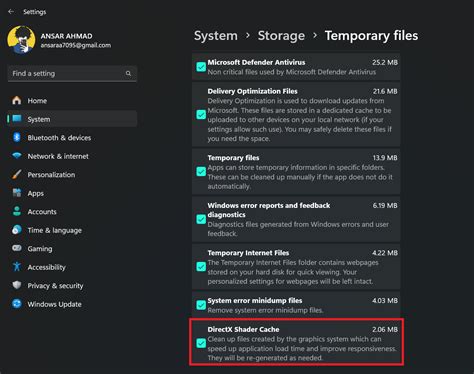Image resolution: width=474 pixels, height=374 pixels.
Task: Click the 4.03 MB size value
Action: (385, 301)
